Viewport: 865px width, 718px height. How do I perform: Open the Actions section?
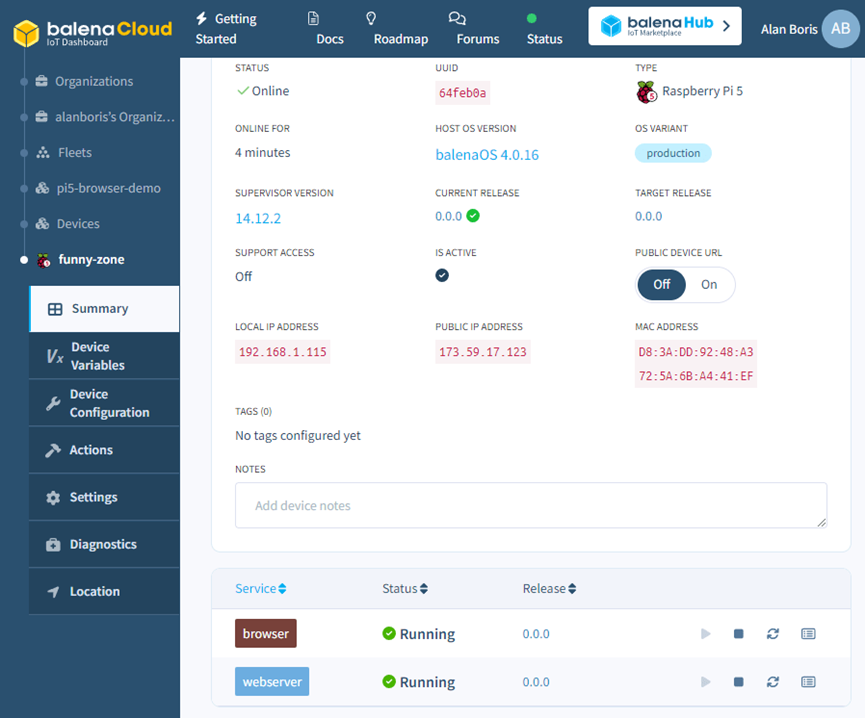pyautogui.click(x=104, y=450)
